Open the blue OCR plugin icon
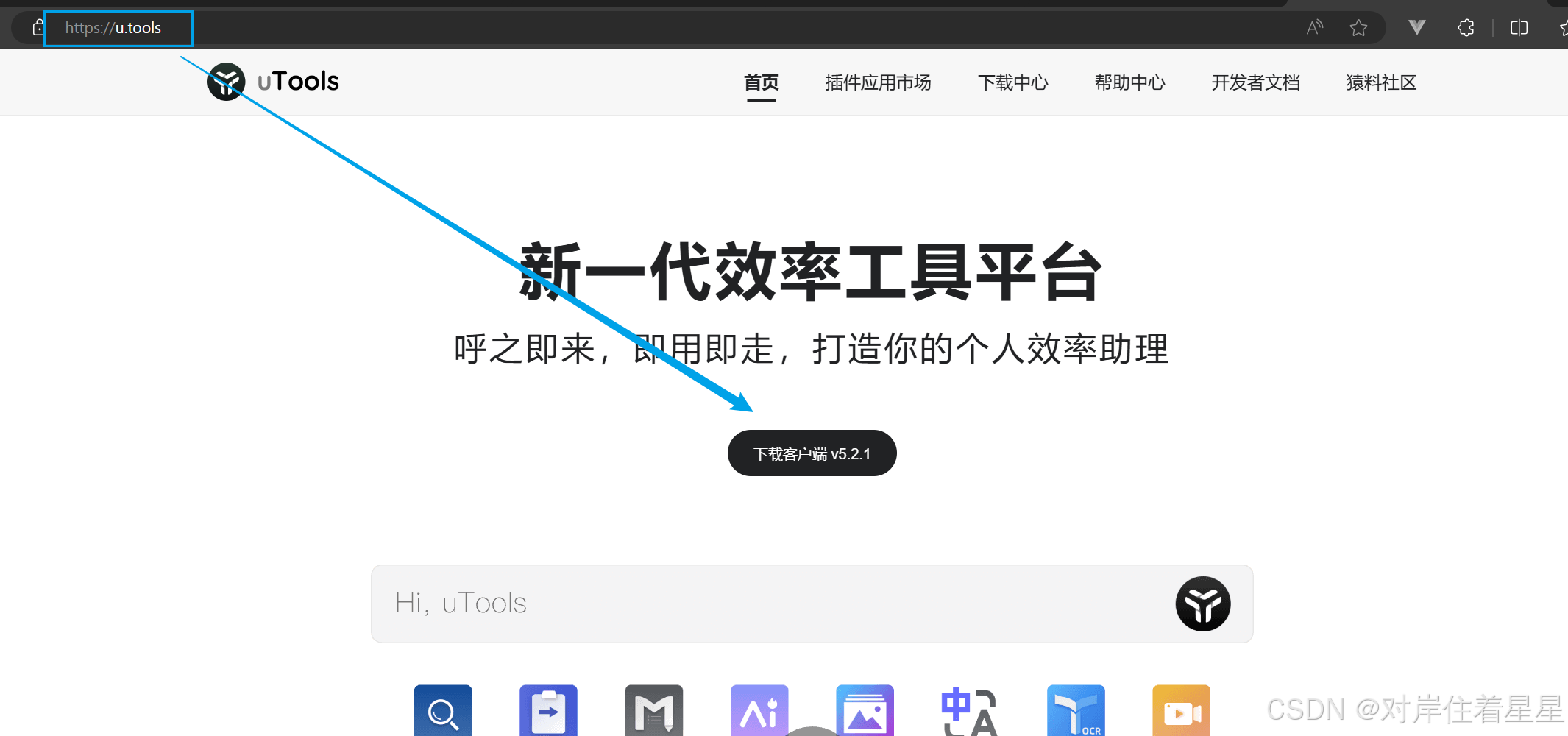The width and height of the screenshot is (1568, 736). [1076, 711]
